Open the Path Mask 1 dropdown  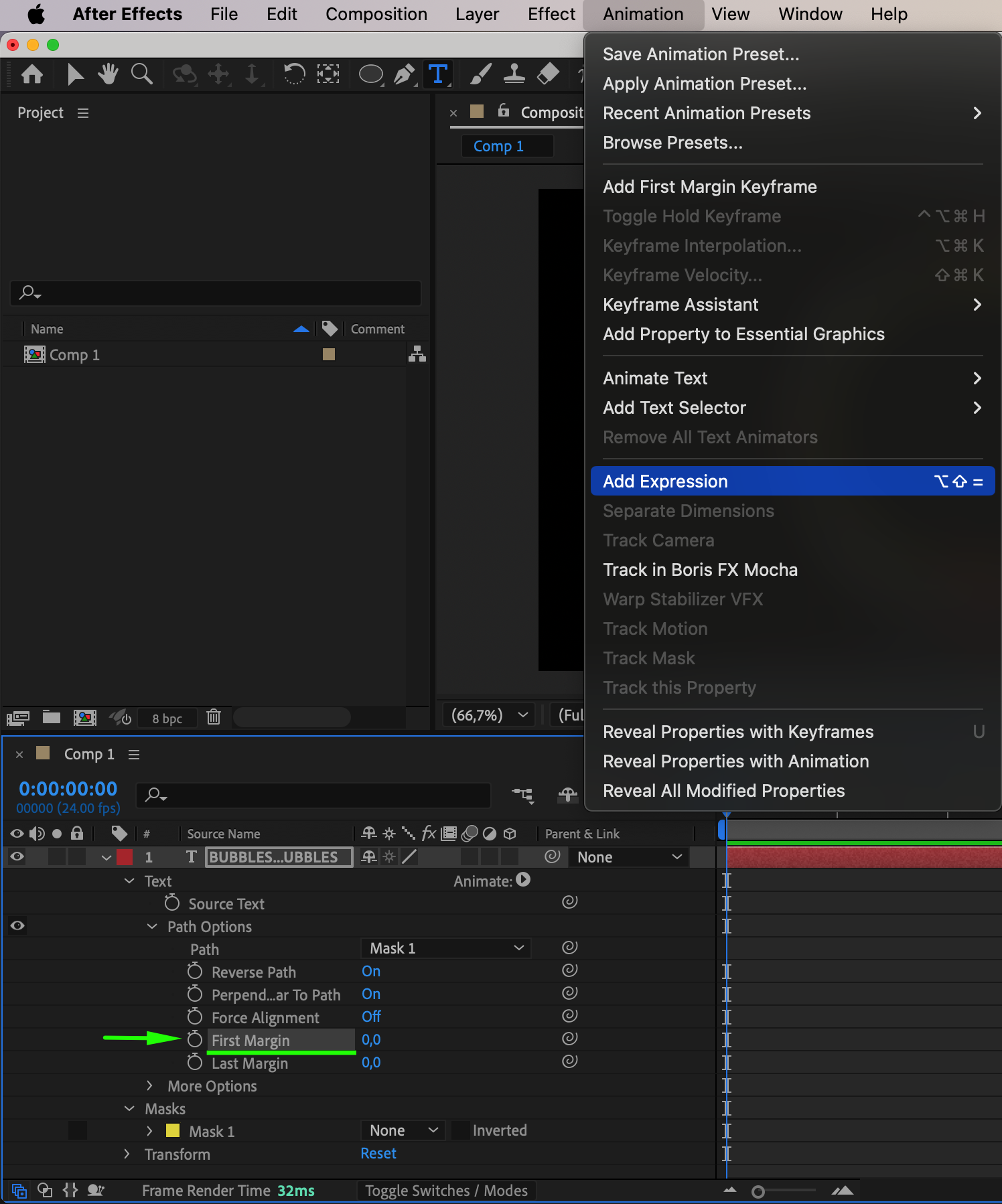pos(445,948)
